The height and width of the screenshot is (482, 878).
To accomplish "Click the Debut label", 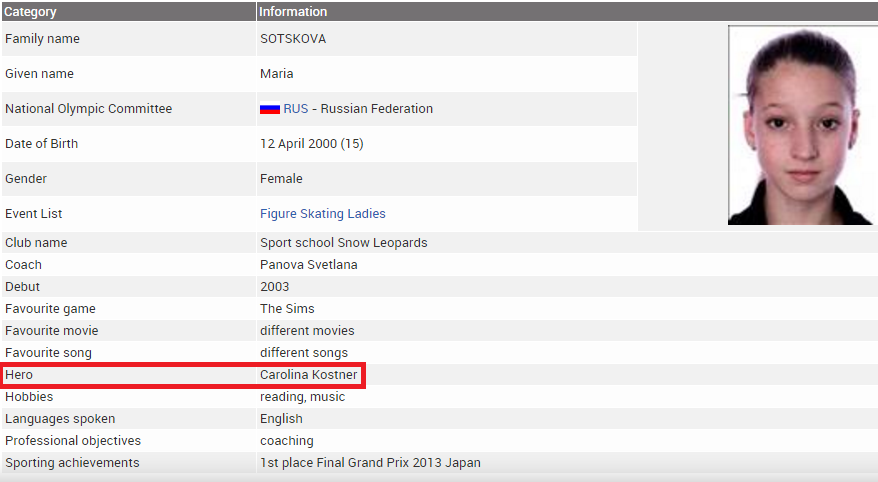I will [x=22, y=287].
